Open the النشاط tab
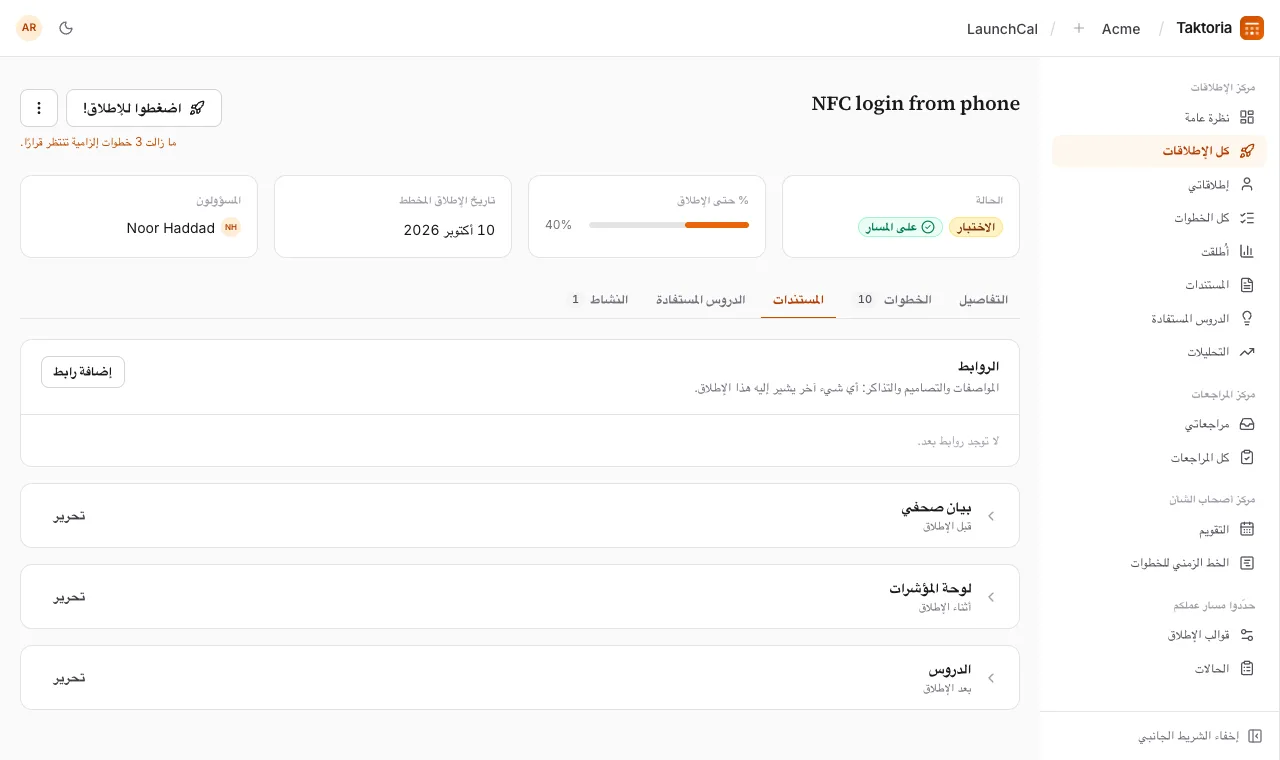This screenshot has width=1280, height=760. coord(598,300)
